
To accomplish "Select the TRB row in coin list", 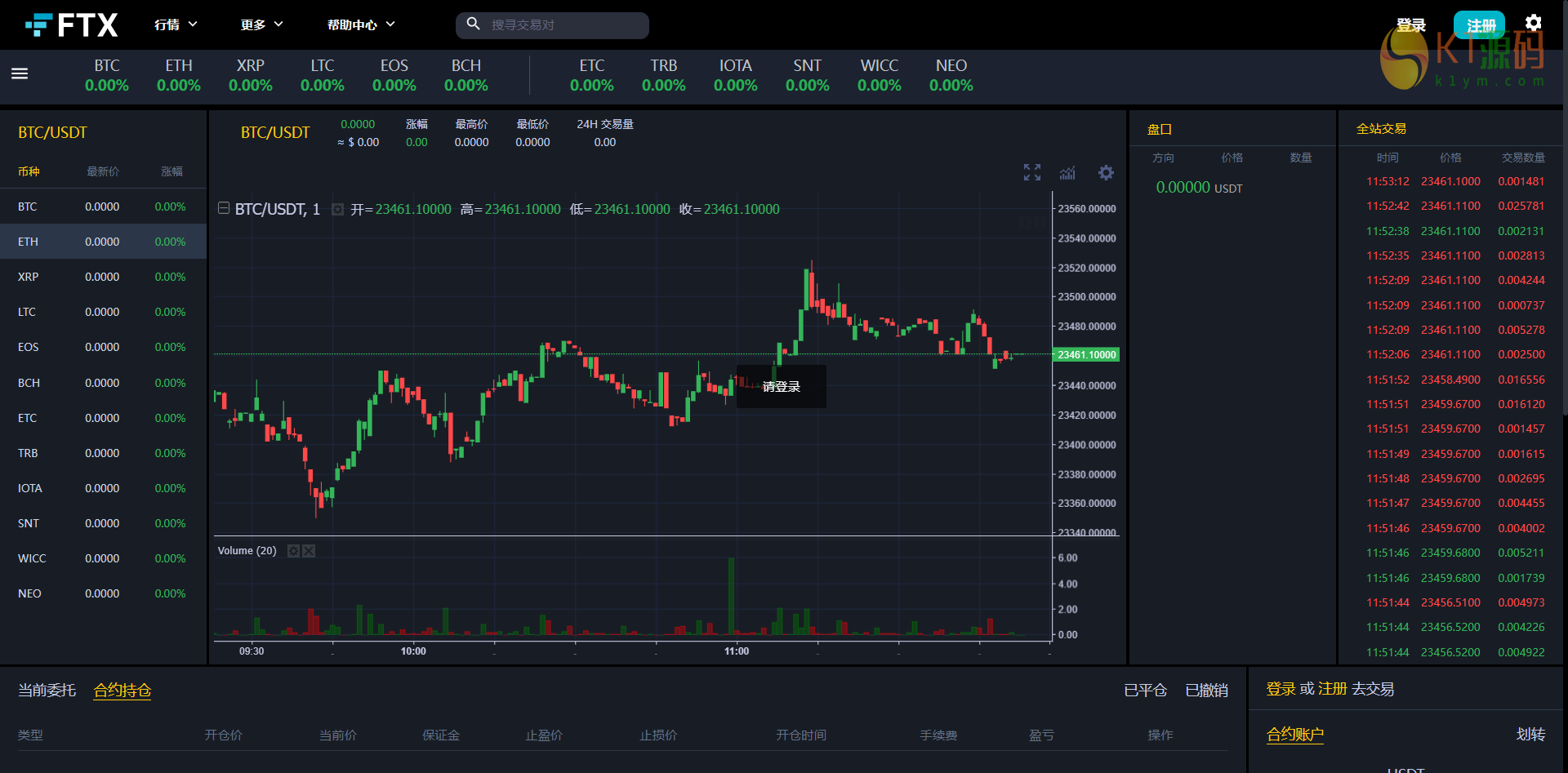I will [103, 453].
